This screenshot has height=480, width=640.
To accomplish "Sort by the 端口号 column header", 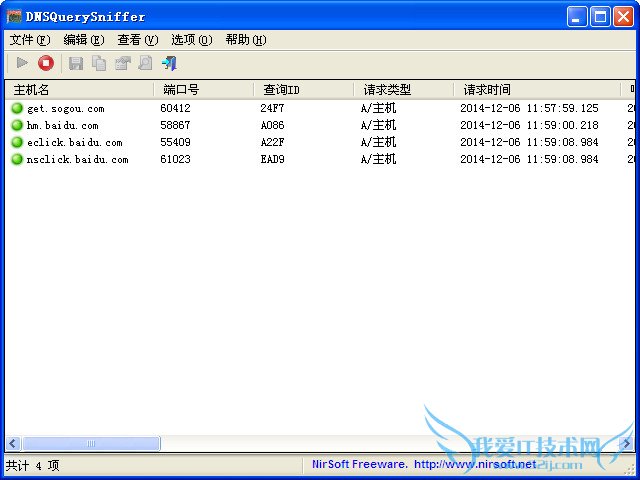I will pyautogui.click(x=203, y=90).
